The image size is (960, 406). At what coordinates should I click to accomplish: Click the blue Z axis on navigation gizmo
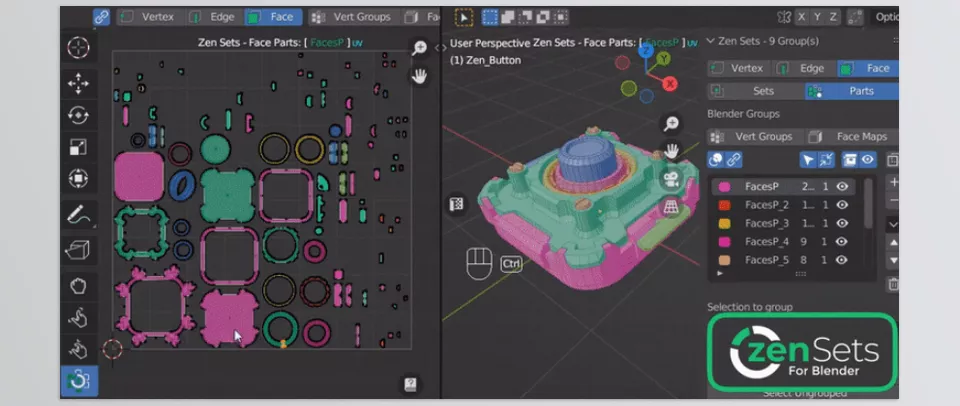point(646,51)
